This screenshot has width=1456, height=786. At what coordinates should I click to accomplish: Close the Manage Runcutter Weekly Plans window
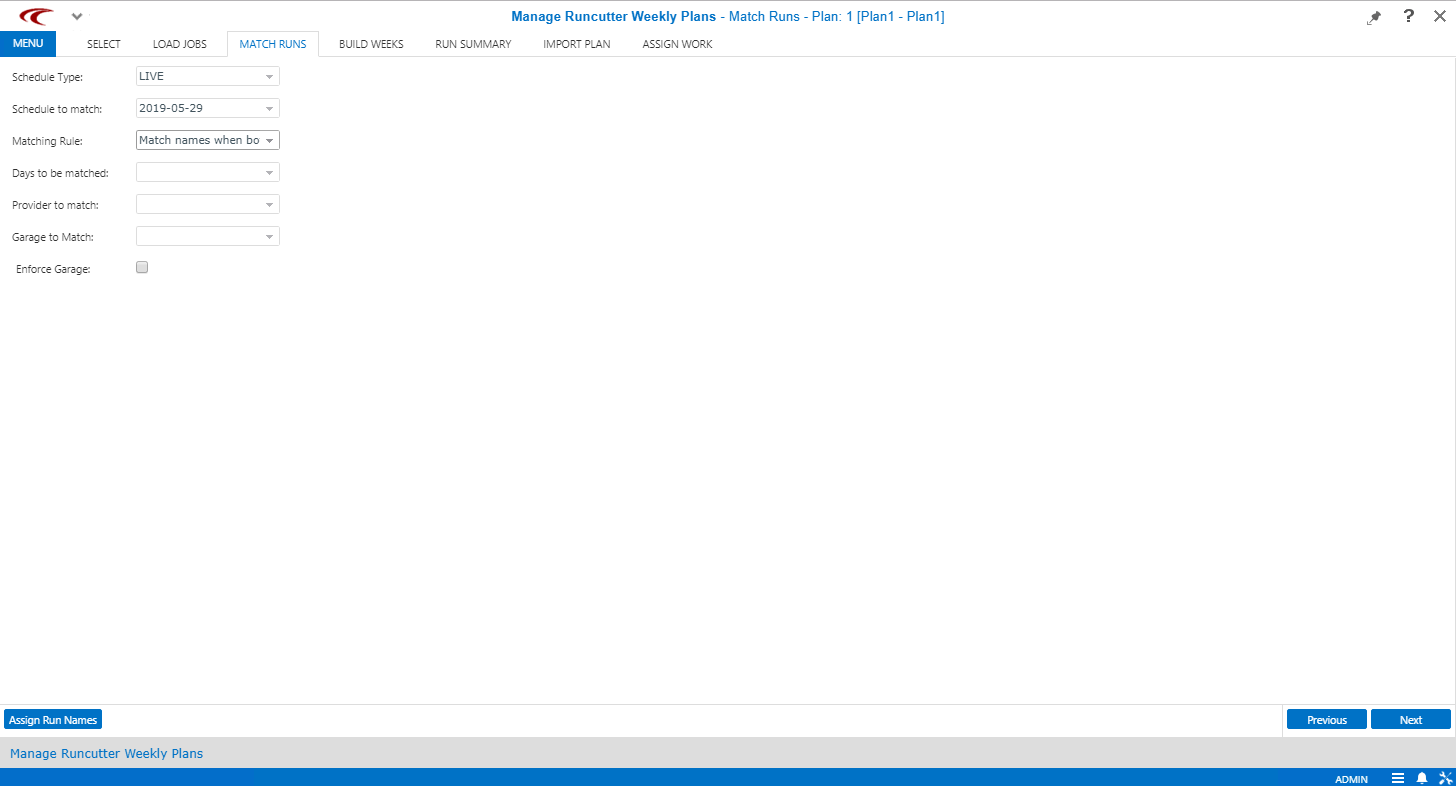1440,16
